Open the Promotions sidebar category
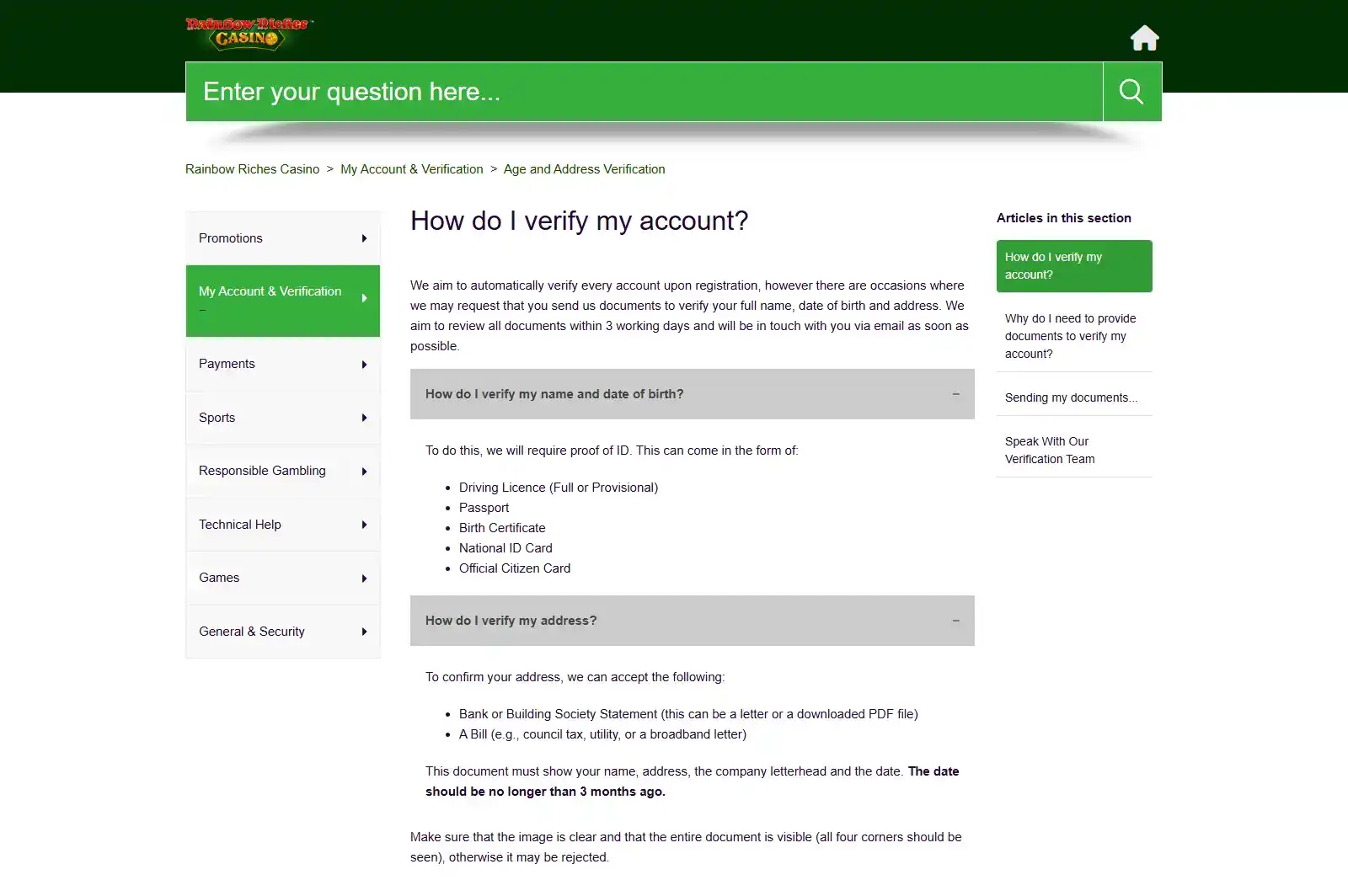This screenshot has height=896, width=1348. coord(283,238)
